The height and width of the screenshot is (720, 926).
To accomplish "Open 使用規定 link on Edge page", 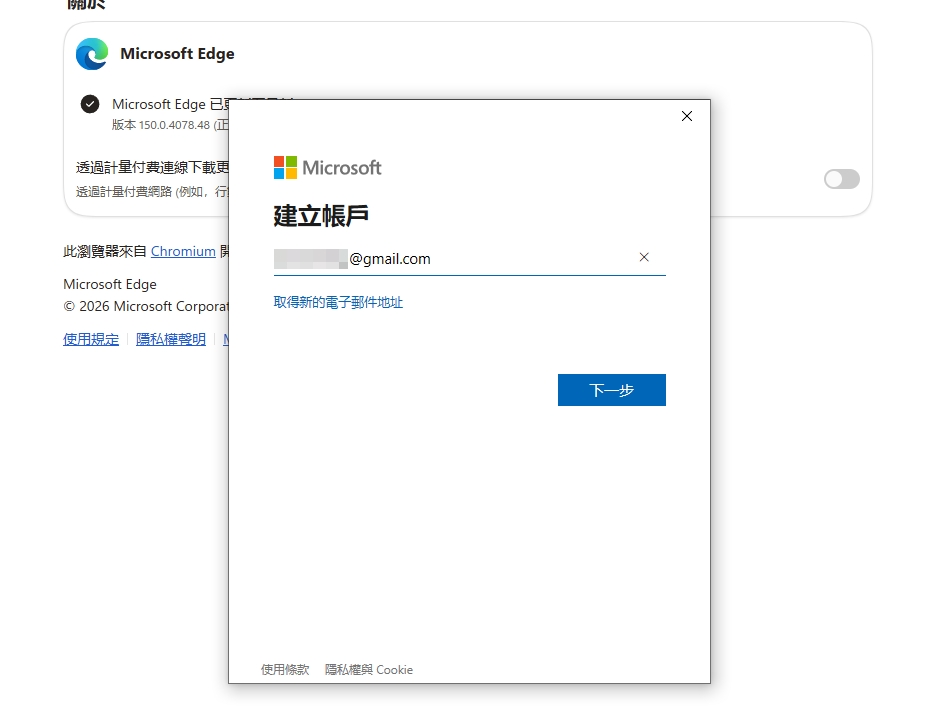I will click(x=91, y=339).
